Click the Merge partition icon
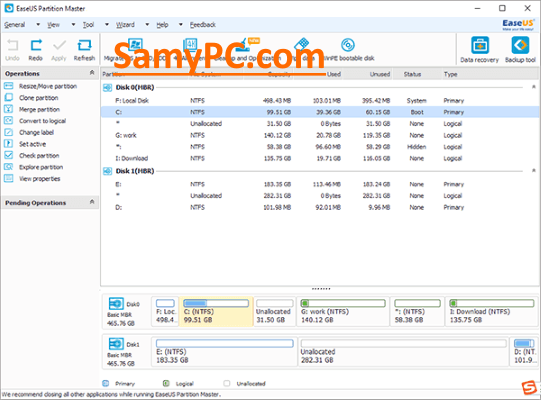This screenshot has width=541, height=400. [9, 109]
